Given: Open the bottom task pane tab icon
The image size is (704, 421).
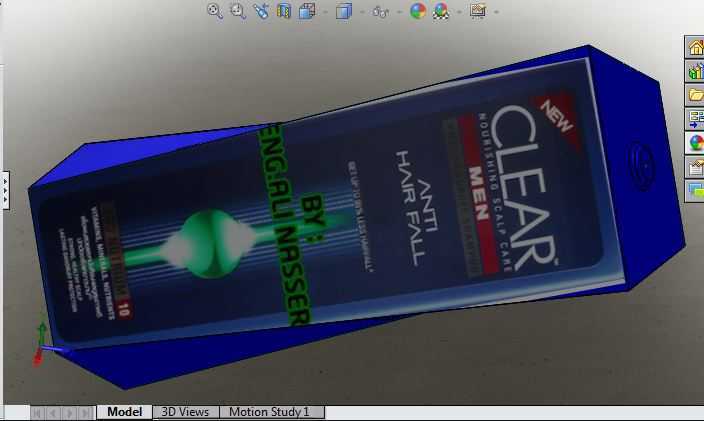Looking at the screenshot, I should [695, 191].
